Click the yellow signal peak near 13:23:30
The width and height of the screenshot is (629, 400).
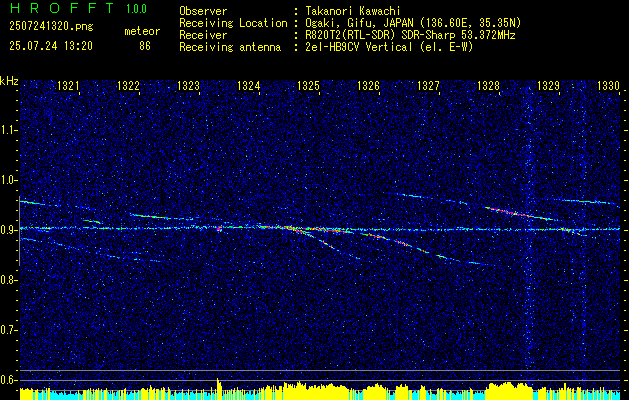[219, 388]
